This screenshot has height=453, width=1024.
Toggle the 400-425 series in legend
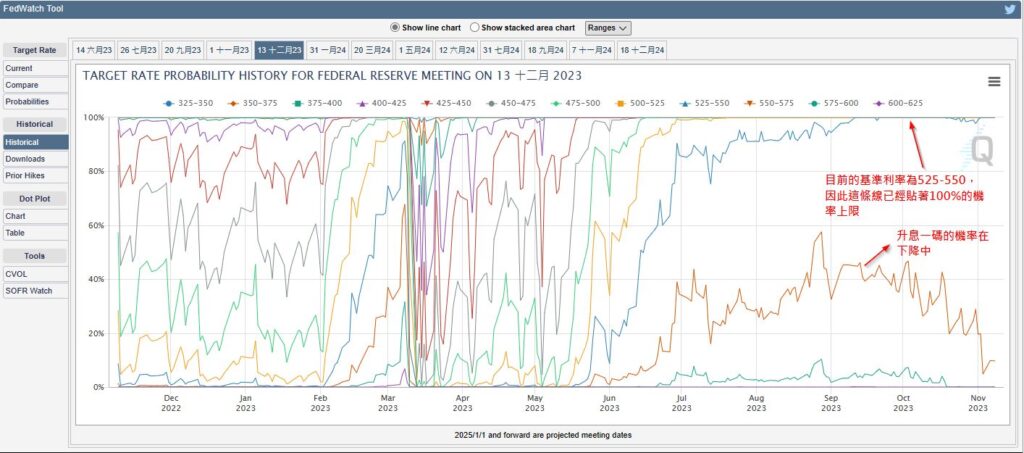point(380,103)
